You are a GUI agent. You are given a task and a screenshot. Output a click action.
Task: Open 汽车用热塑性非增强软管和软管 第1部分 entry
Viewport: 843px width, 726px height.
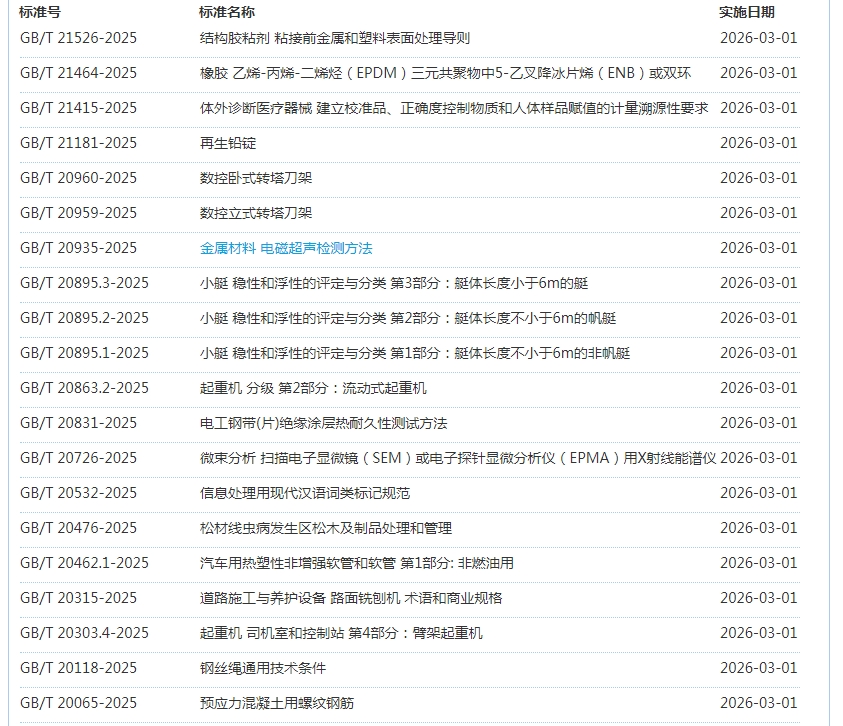tap(357, 563)
